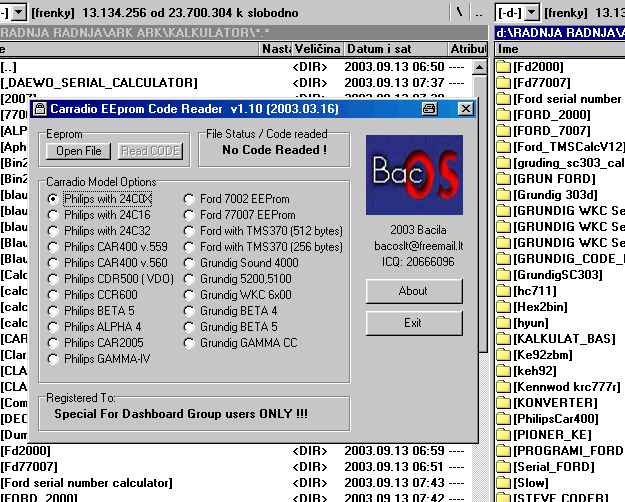
Task: Sort left panel by Veličina column
Action: (x=318, y=49)
